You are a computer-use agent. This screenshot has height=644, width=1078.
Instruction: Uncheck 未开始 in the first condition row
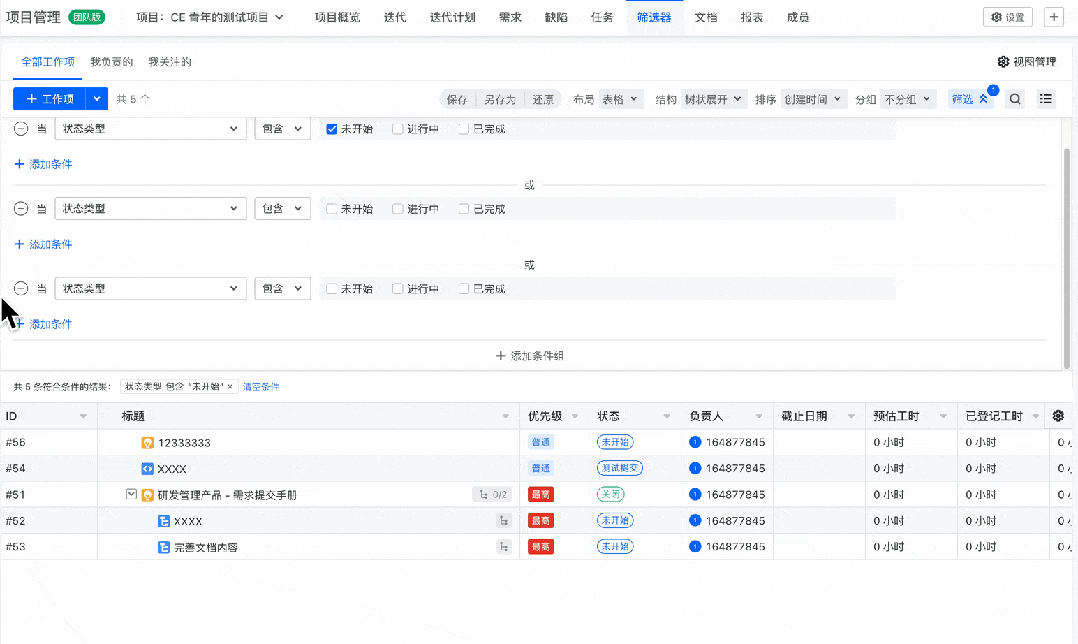tap(332, 129)
